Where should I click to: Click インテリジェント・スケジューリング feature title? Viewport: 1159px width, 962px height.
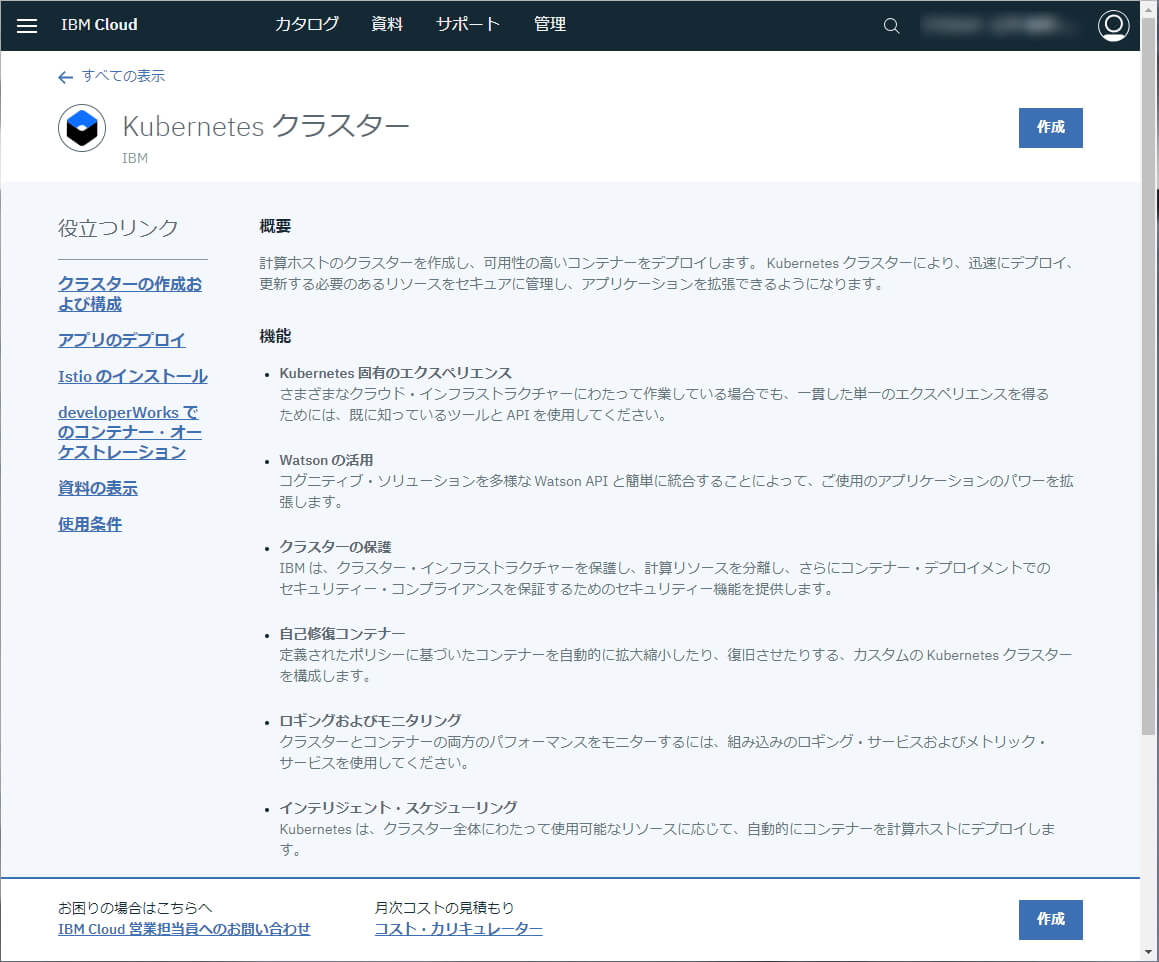pos(398,807)
